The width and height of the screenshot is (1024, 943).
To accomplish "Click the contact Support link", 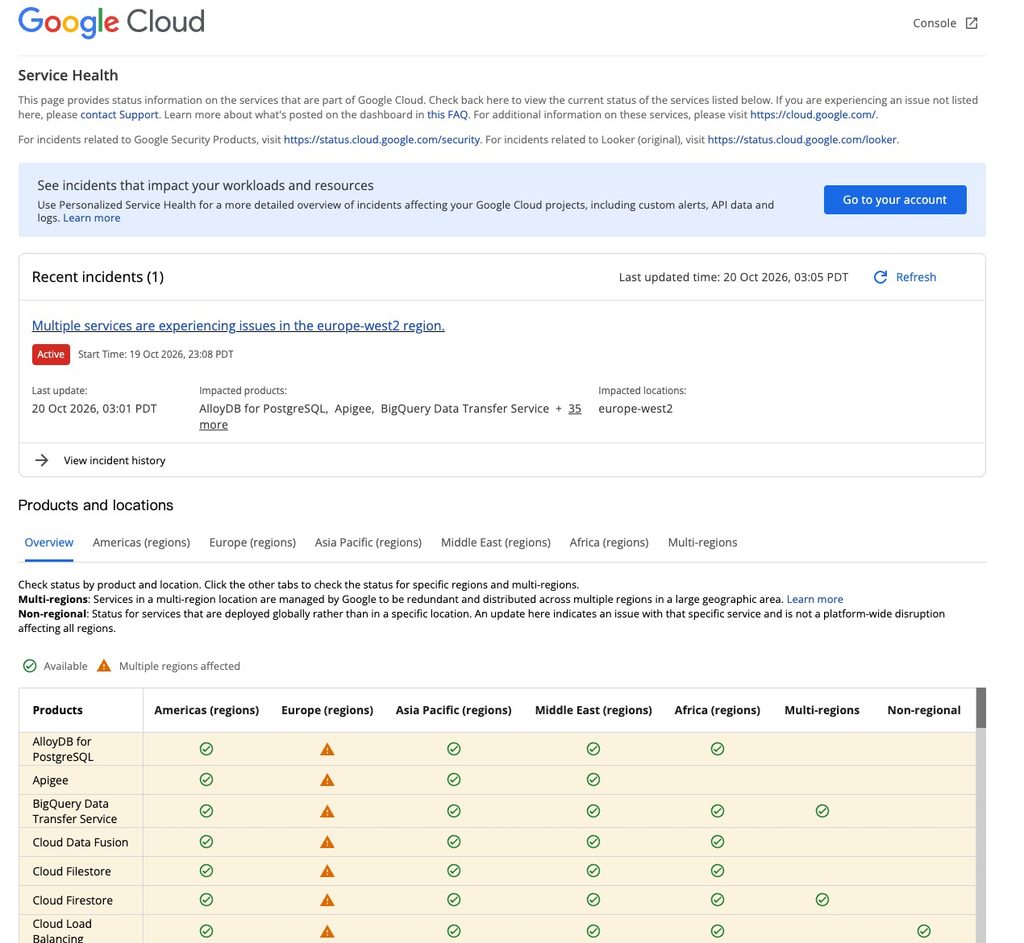I will (x=120, y=114).
